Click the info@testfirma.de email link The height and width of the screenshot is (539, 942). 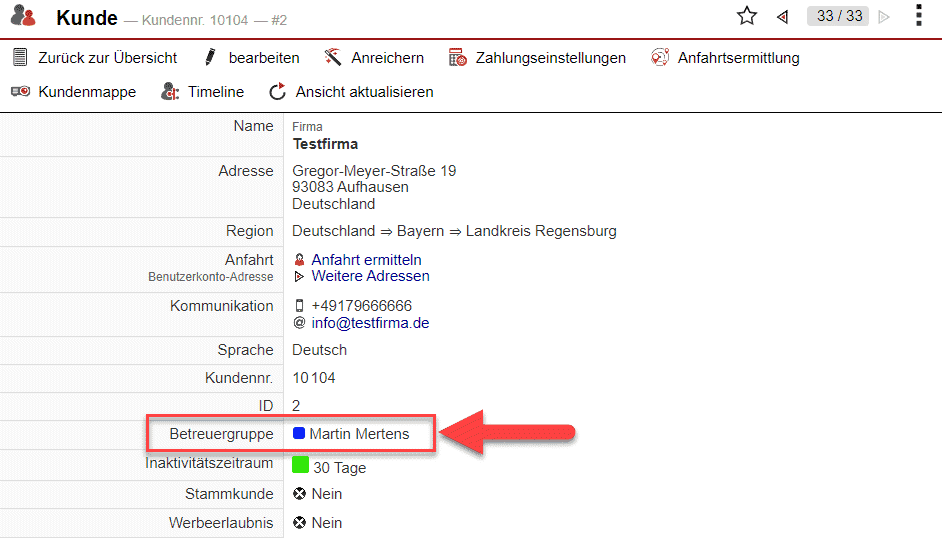370,323
